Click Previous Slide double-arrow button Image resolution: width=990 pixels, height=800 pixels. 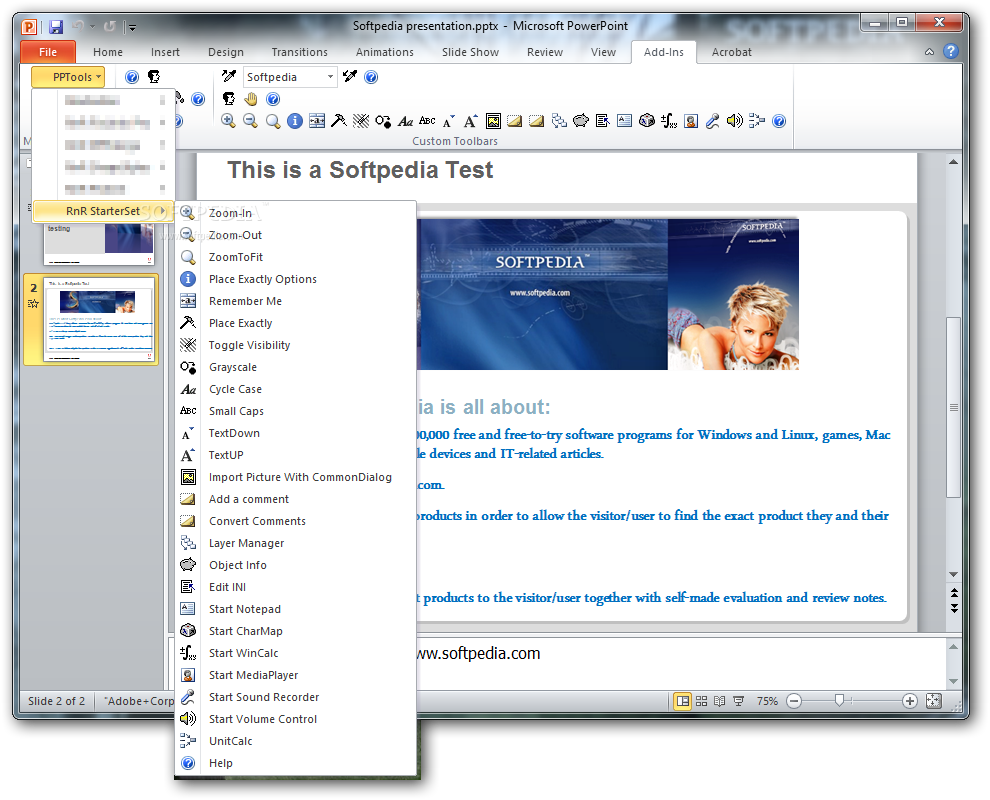coord(954,592)
